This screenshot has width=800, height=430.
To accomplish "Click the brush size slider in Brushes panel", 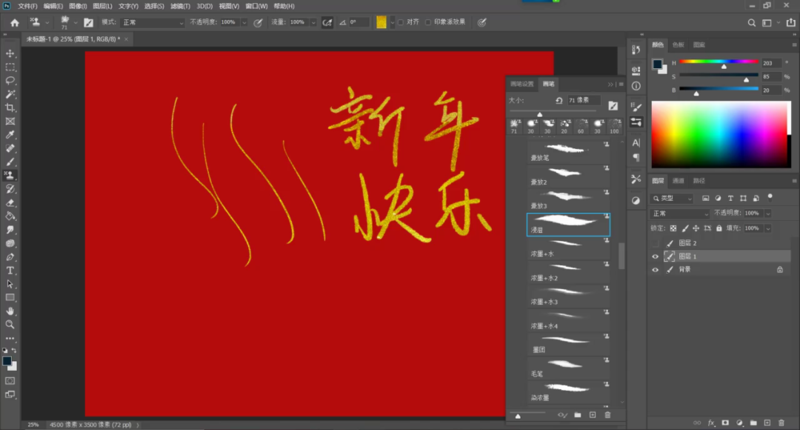I will point(553,111).
